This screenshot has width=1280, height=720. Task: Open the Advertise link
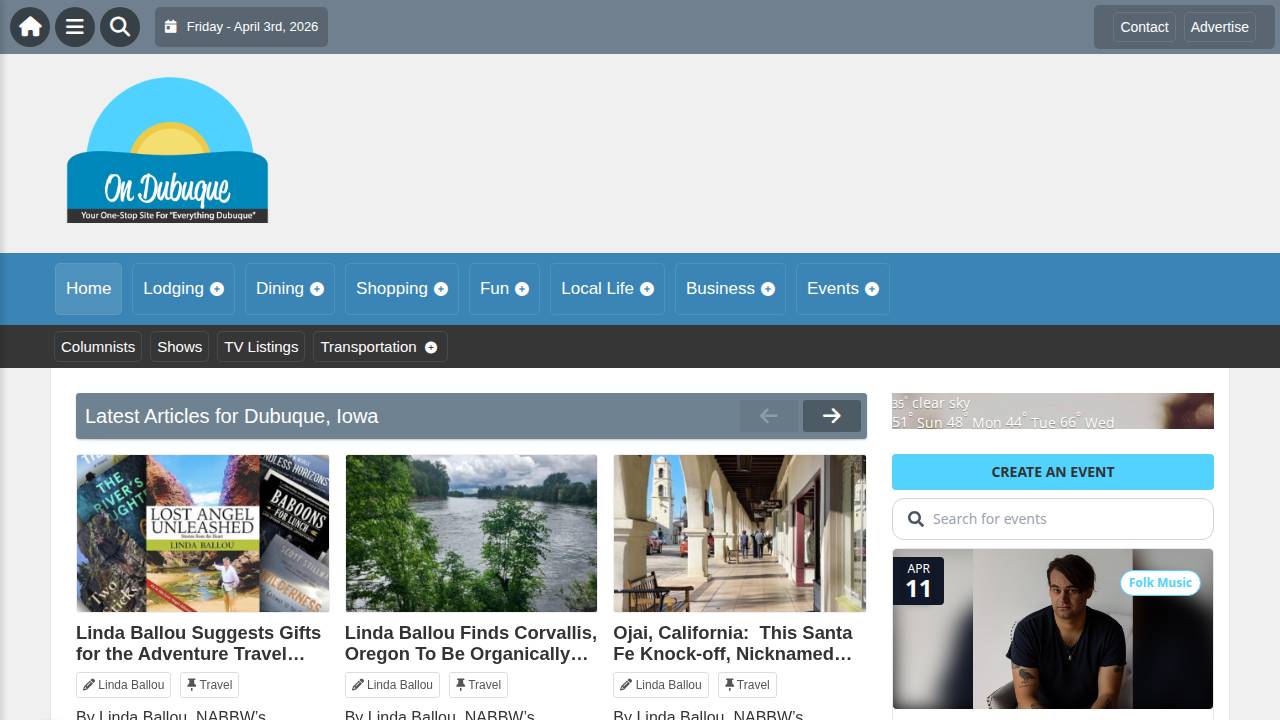click(1219, 27)
